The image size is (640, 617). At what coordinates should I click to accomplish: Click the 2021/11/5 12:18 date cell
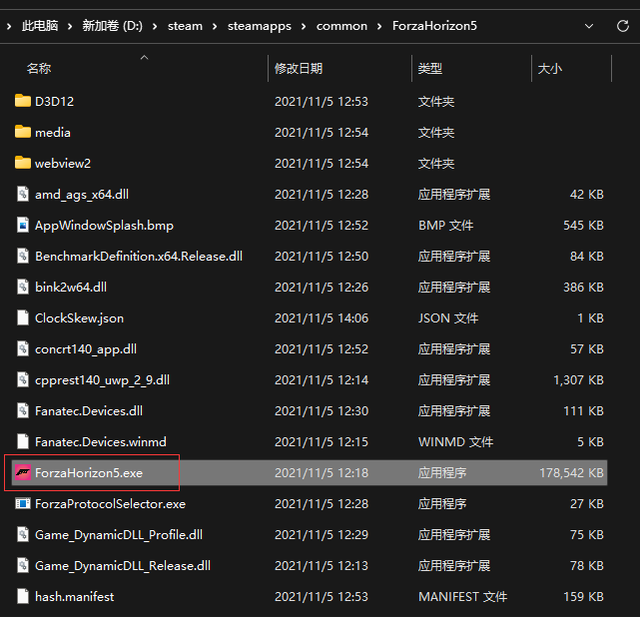pos(321,473)
